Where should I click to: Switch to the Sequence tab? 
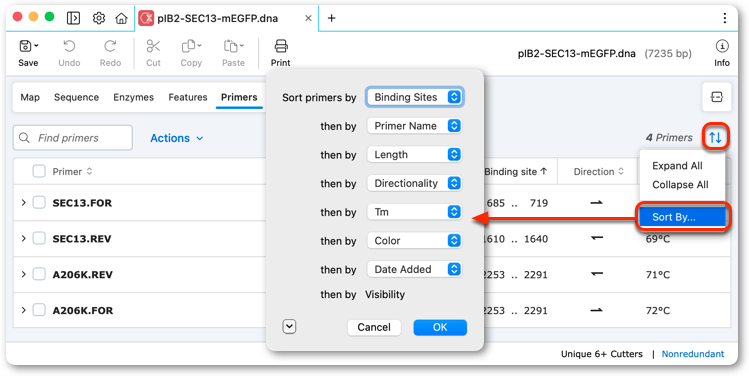[x=76, y=97]
